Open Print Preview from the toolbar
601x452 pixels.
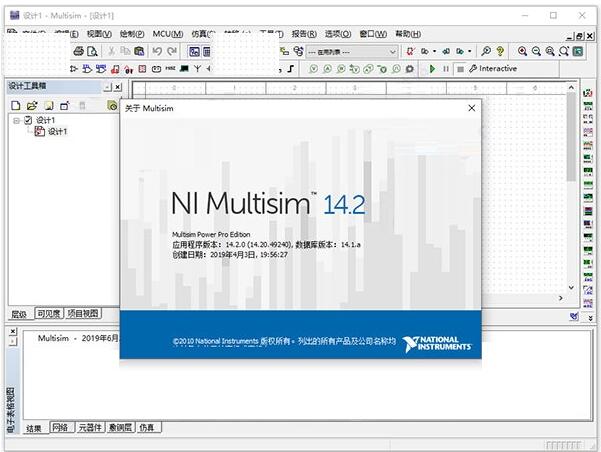click(x=92, y=51)
